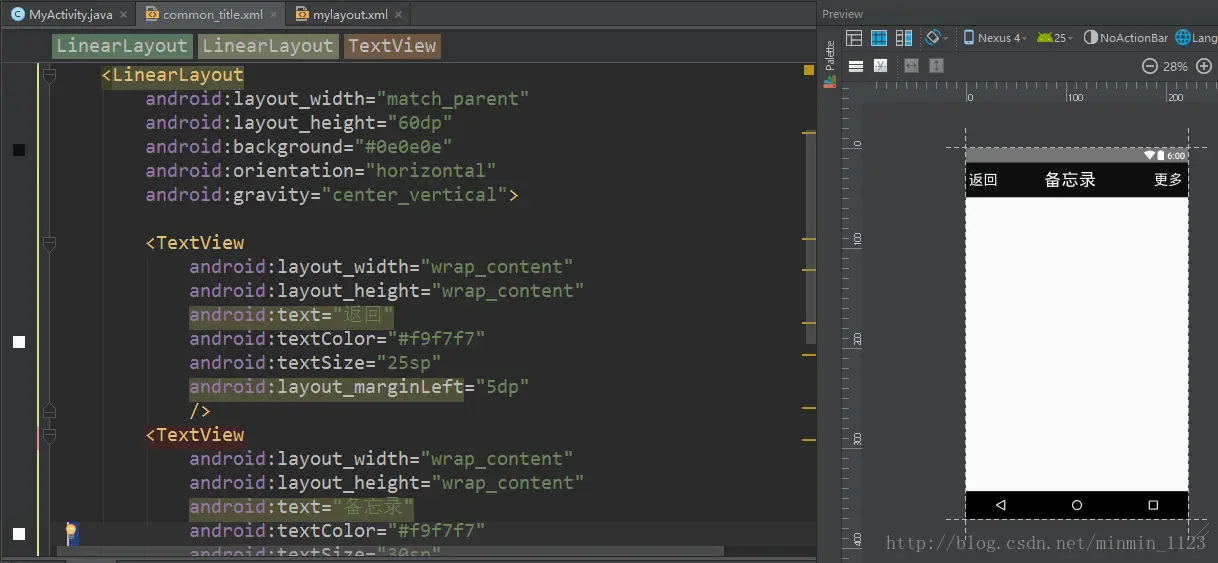
Task: Collapse the first TextView fold marker
Action: point(49,243)
